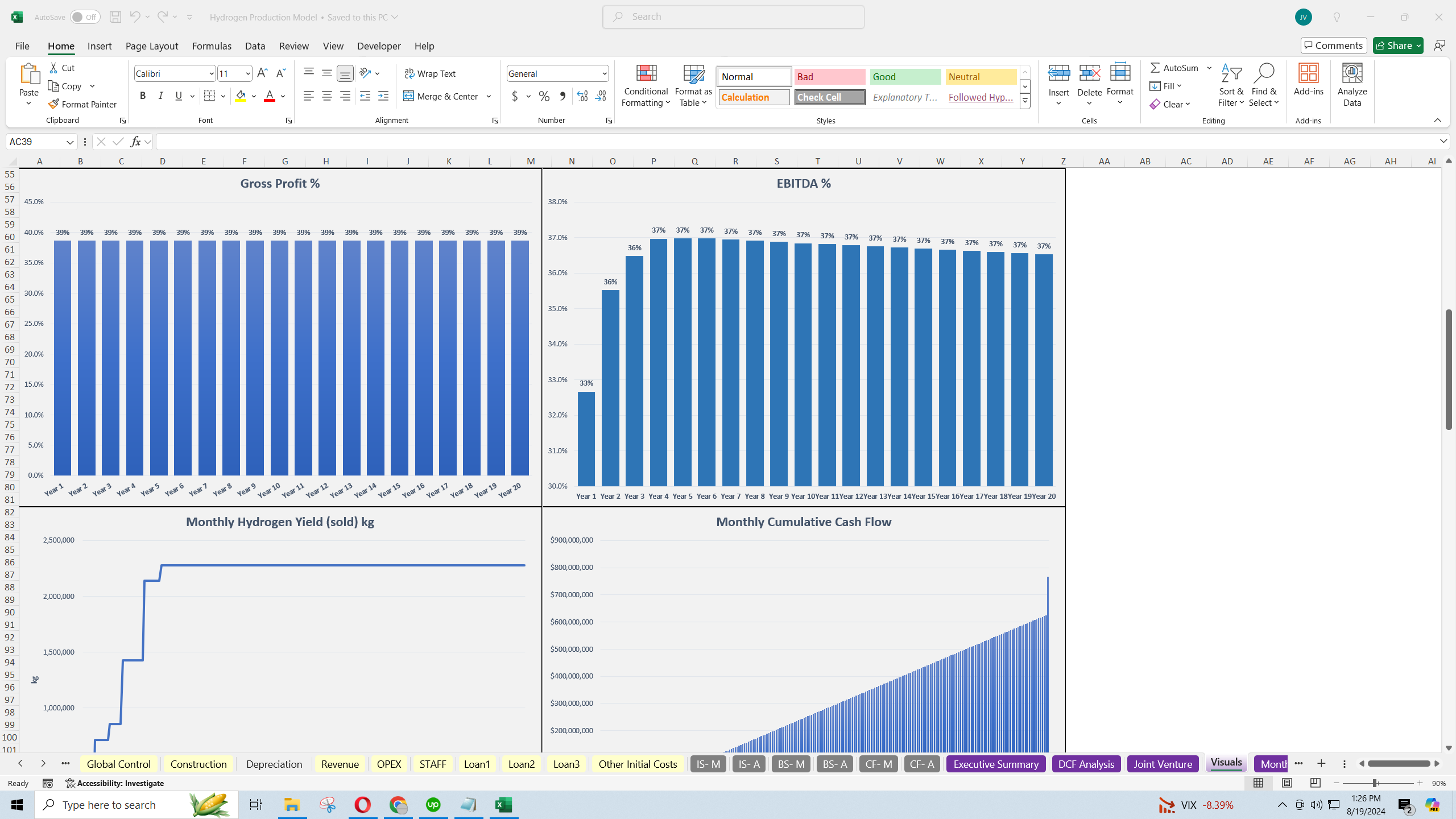Click the Name Box showing AC39
Screen dimensions: 1456x819
(42, 142)
